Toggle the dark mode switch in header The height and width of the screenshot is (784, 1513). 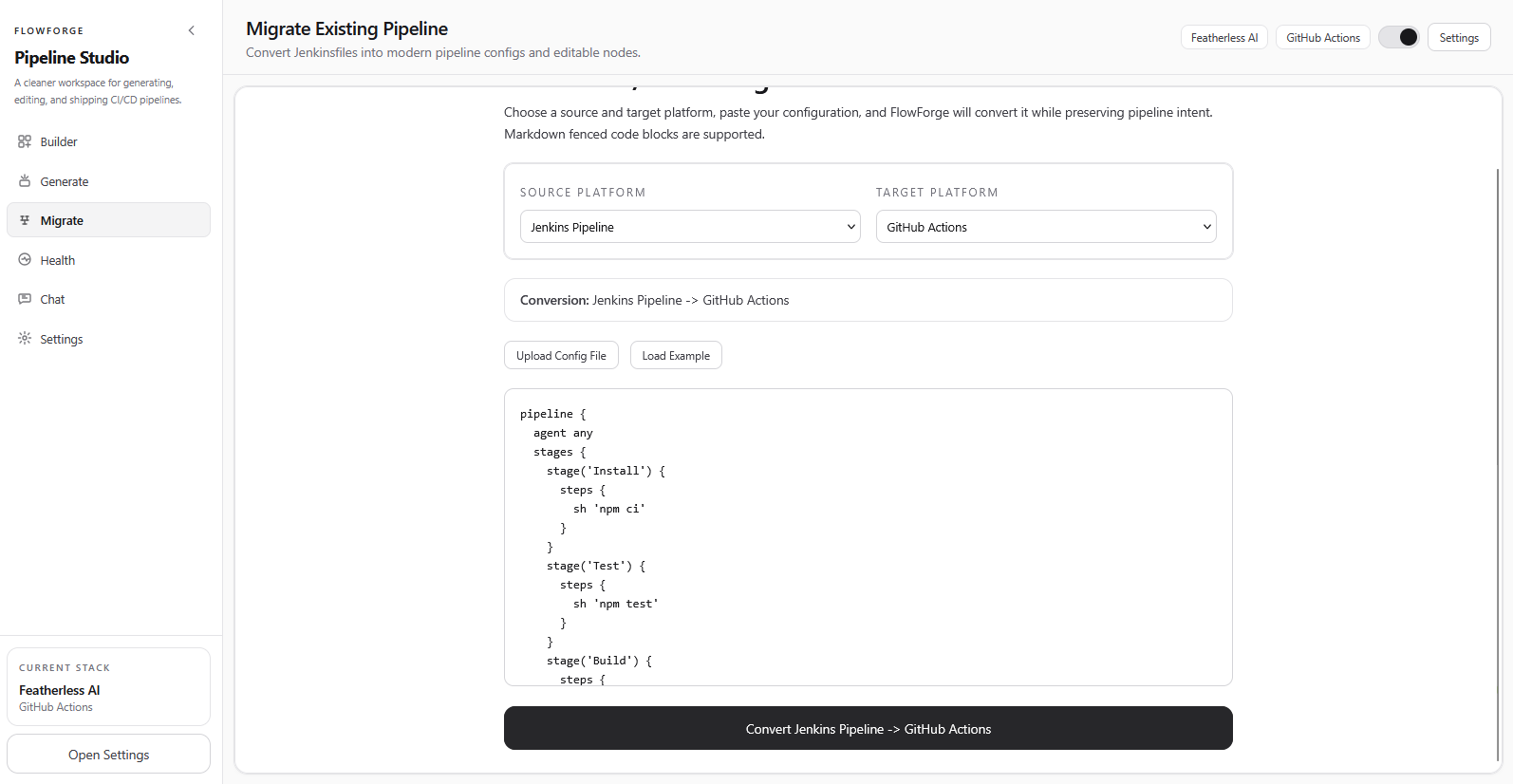[1398, 37]
